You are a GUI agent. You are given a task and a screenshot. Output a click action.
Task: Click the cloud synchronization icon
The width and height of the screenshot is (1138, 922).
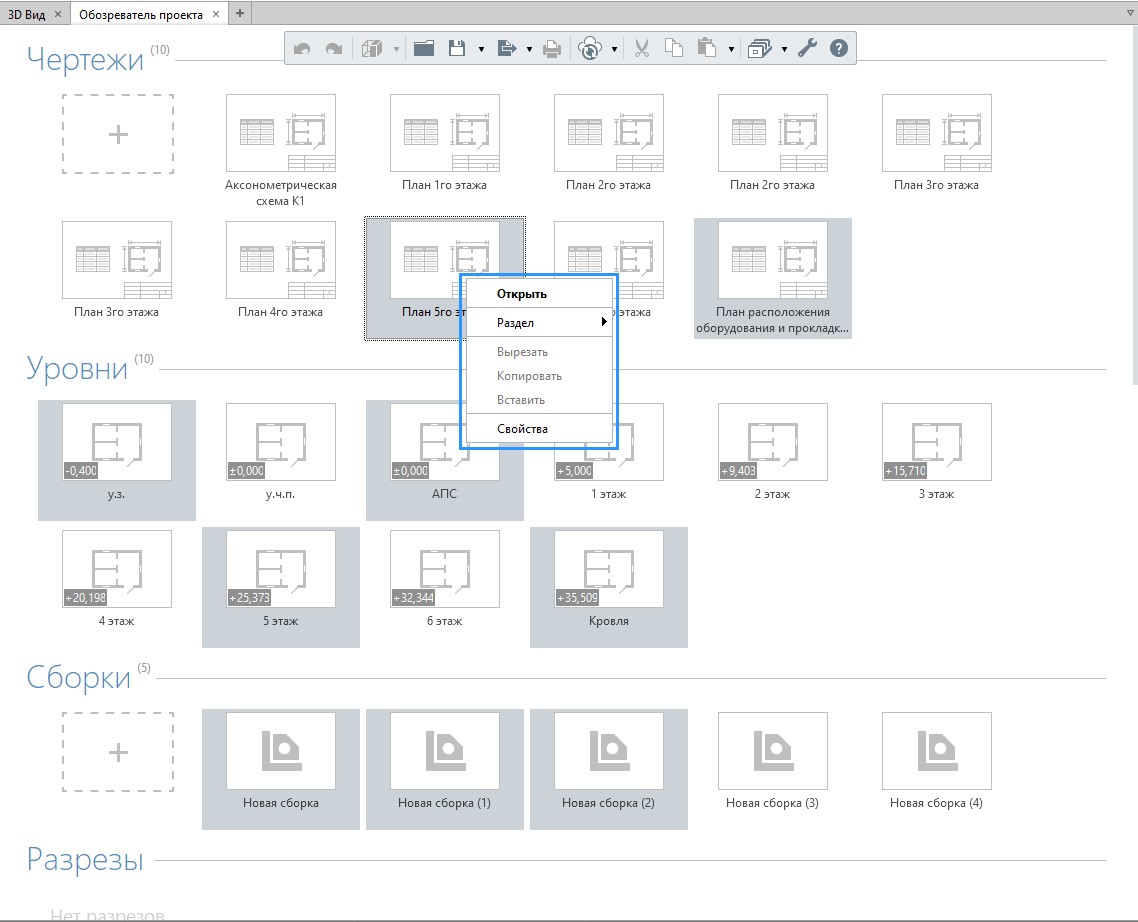(x=591, y=48)
